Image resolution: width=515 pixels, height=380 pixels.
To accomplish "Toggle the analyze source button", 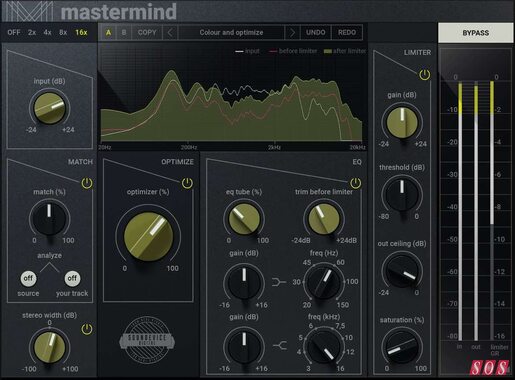I will (x=28, y=278).
